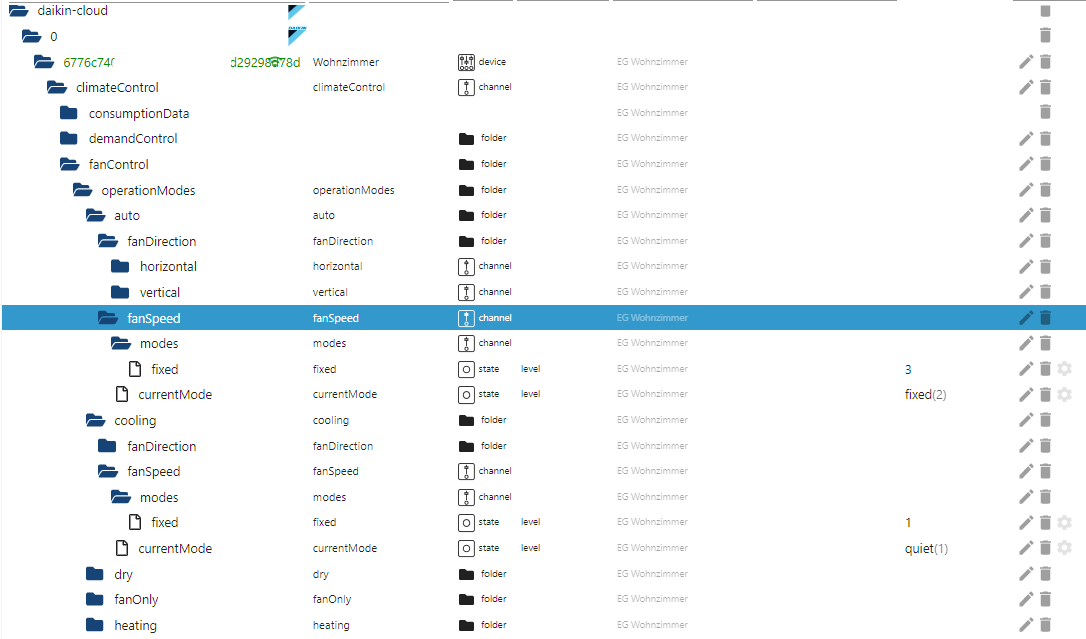
Task: Collapse the climateControl folder
Action: coord(57,87)
